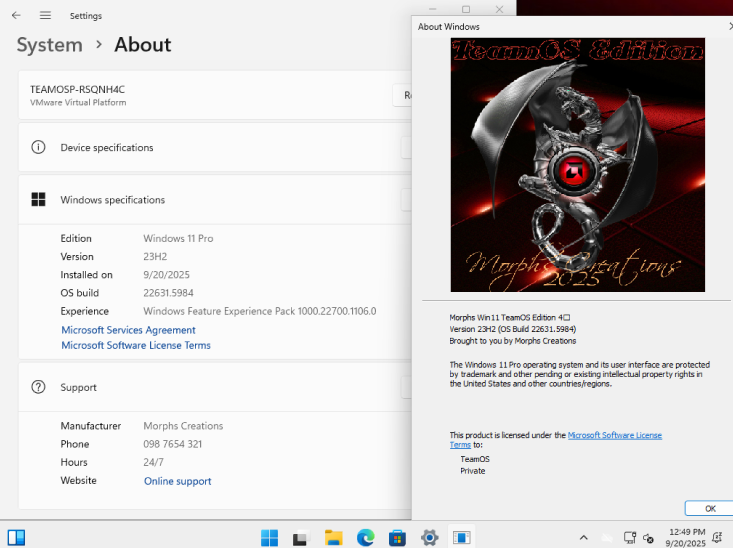733x548 pixels.
Task: Click 'Brought to you by Morphs Creations' line
Action: pos(513,341)
